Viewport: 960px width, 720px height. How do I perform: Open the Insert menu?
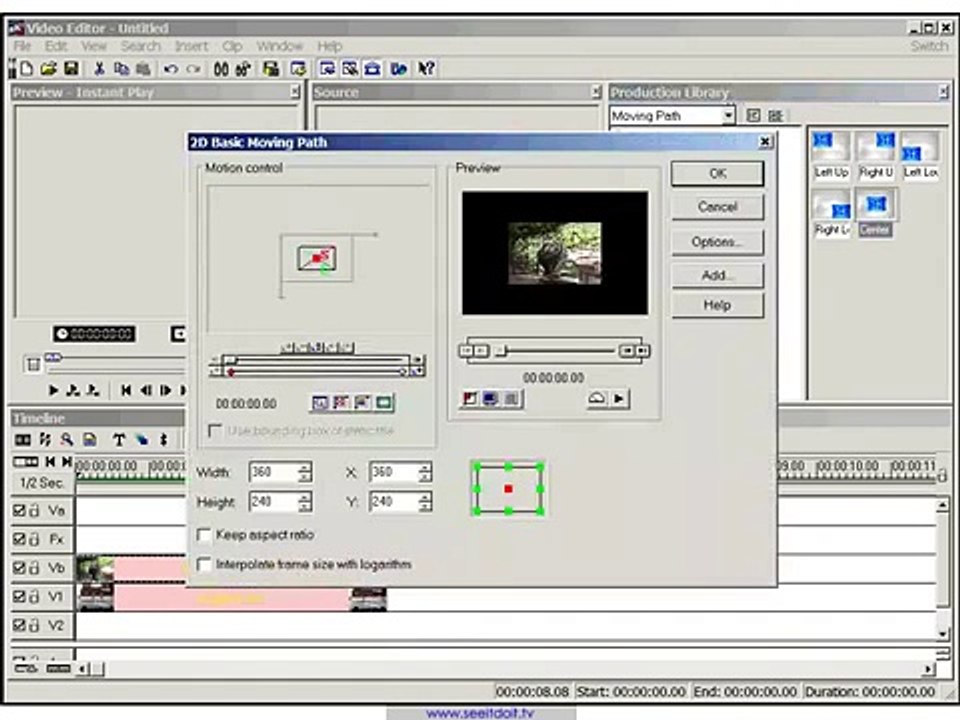[x=191, y=46]
